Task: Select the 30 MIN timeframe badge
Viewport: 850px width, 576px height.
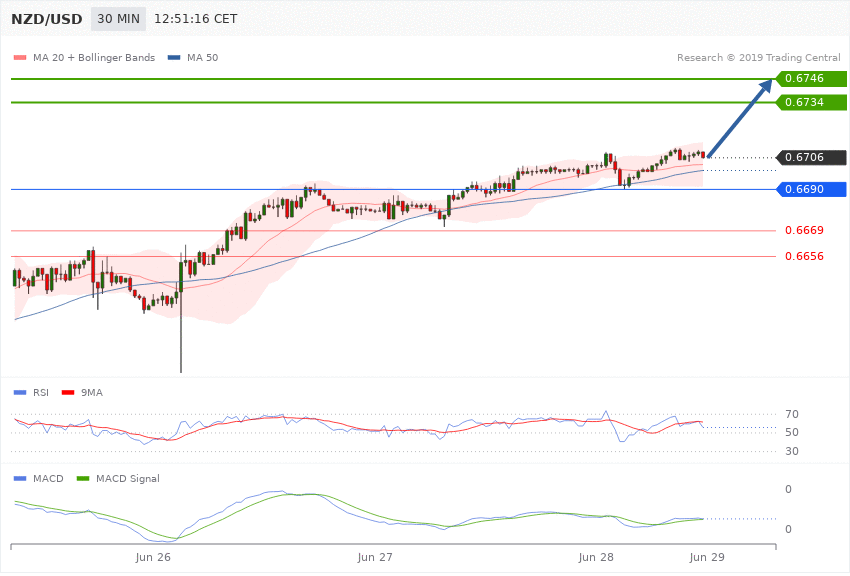Action: pos(118,19)
